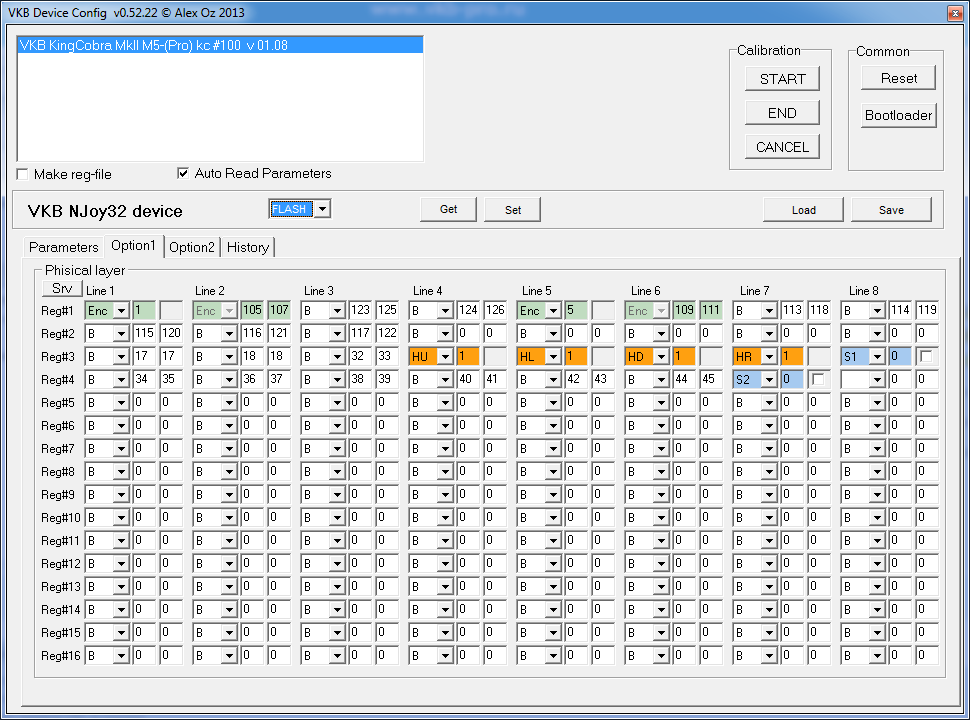970x720 pixels.
Task: Click the calibration CANCEL button
Action: [782, 147]
